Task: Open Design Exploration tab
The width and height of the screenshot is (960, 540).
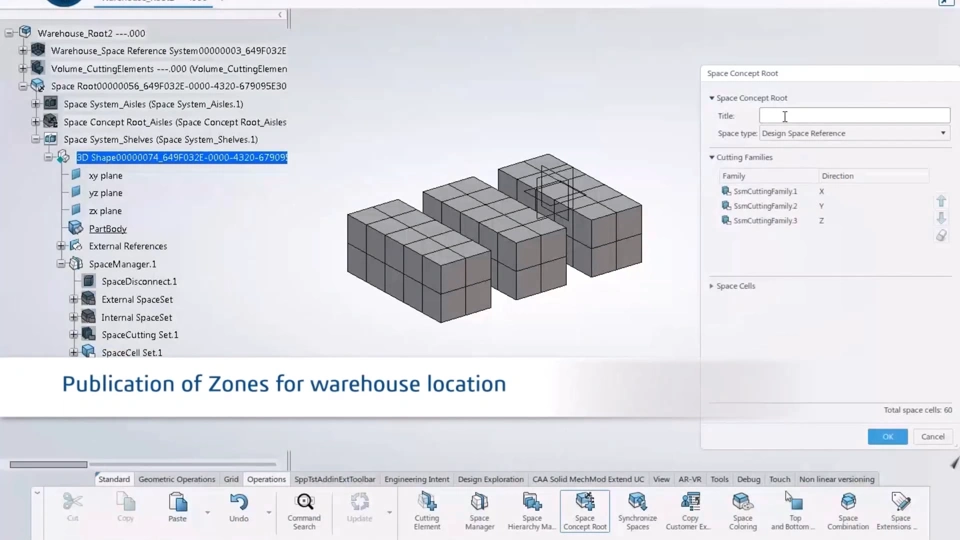Action: tap(490, 479)
